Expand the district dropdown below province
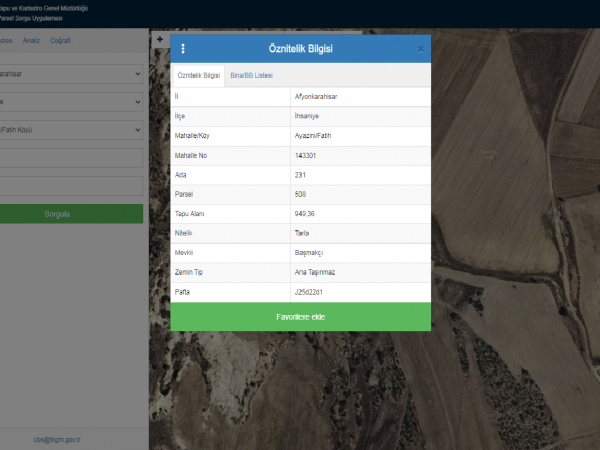Screen dimensions: 600x450 coord(71,102)
